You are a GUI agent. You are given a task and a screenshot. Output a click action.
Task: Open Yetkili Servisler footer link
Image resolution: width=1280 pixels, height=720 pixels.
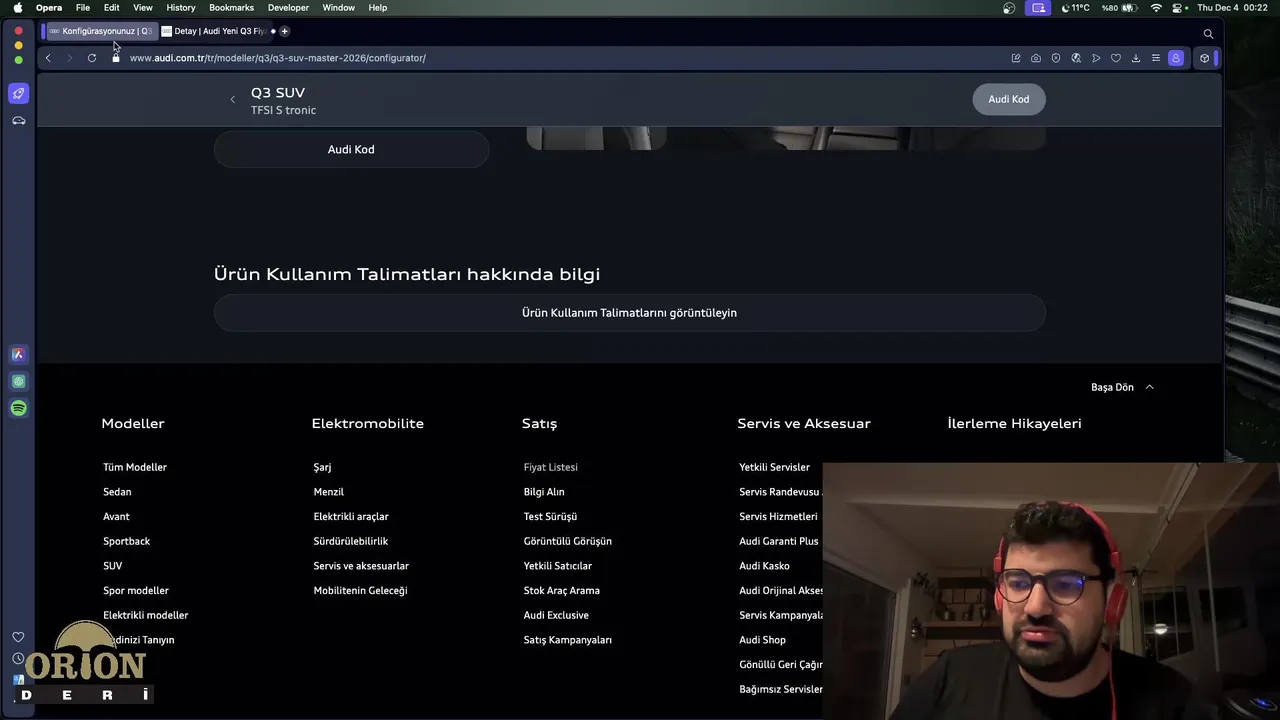(775, 467)
